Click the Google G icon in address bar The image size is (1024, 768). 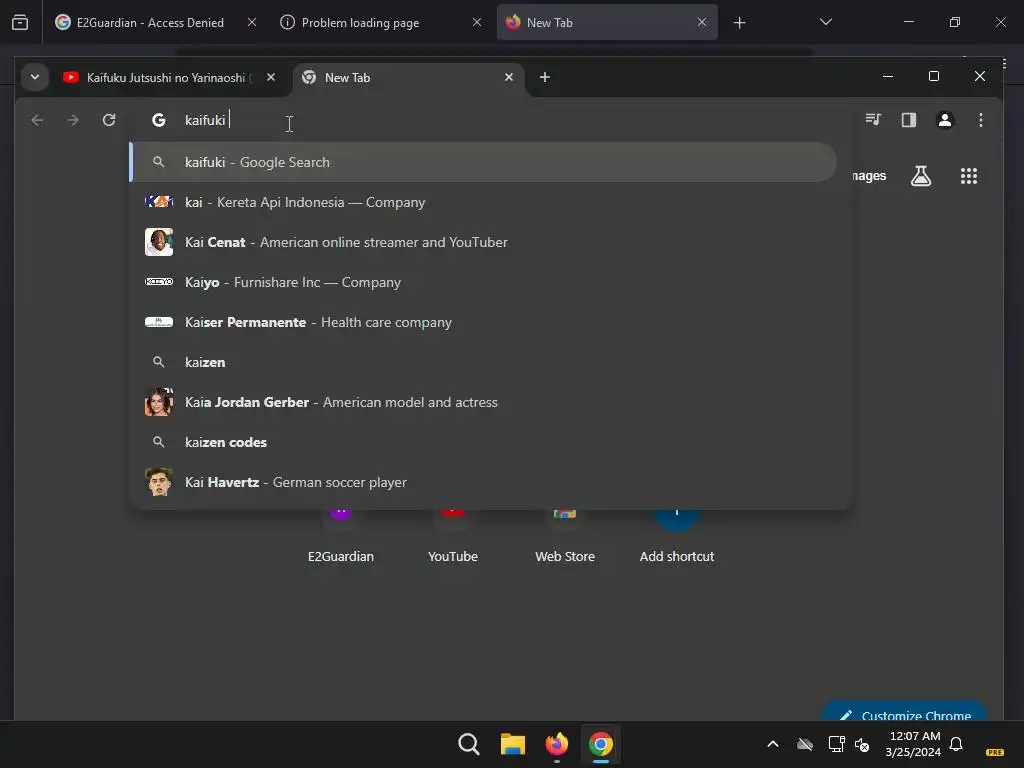pyautogui.click(x=159, y=120)
